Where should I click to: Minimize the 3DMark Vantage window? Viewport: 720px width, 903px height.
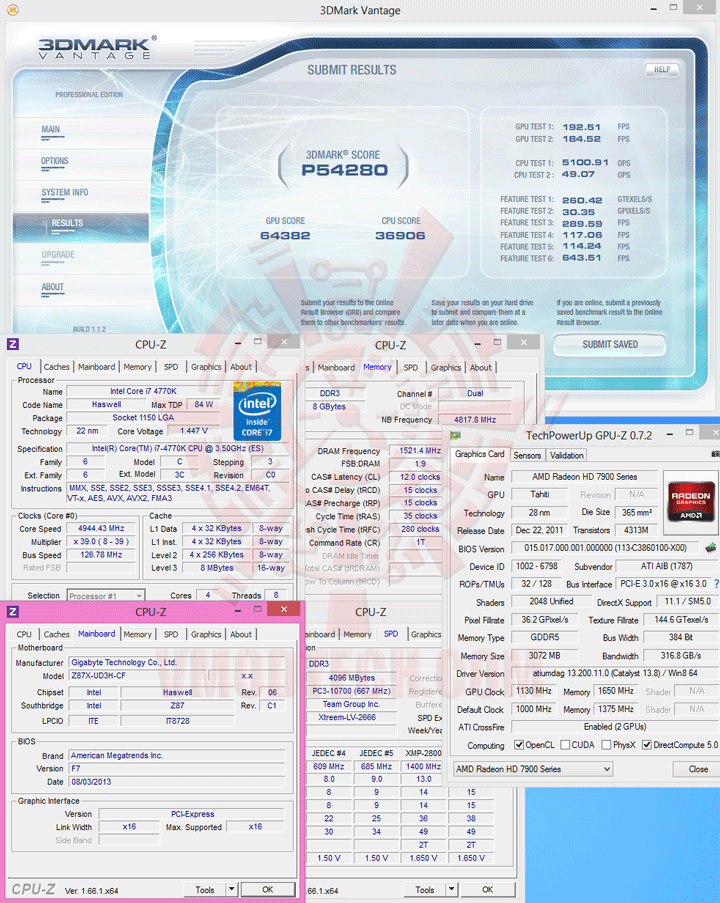point(653,9)
